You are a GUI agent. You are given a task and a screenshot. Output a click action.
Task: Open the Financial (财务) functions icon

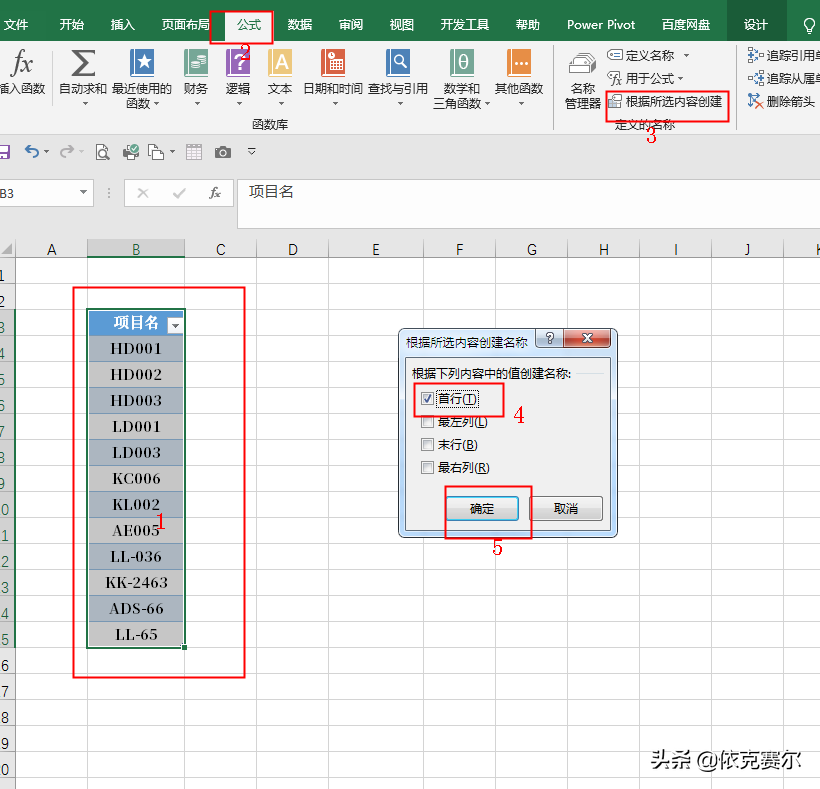click(196, 63)
